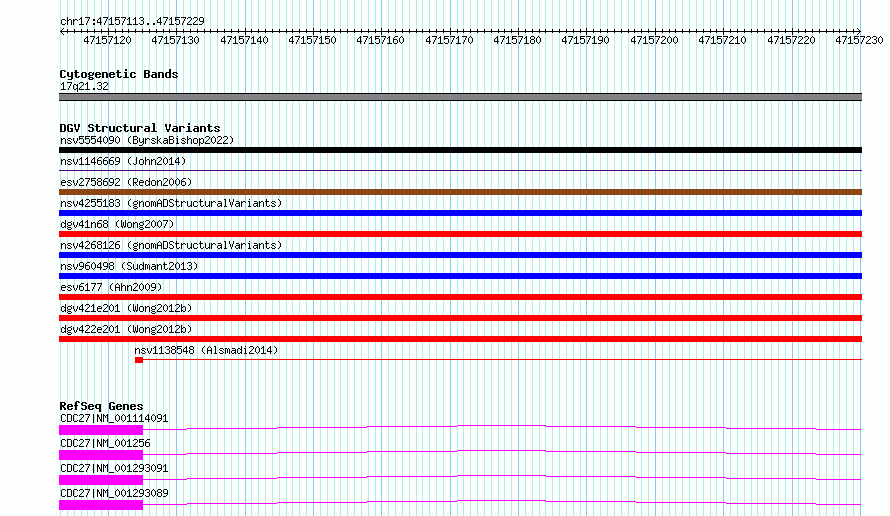This screenshot has height=516, width=890.
Task: Open variant dgv41n68 (Wong2007) label
Action: tap(117, 224)
